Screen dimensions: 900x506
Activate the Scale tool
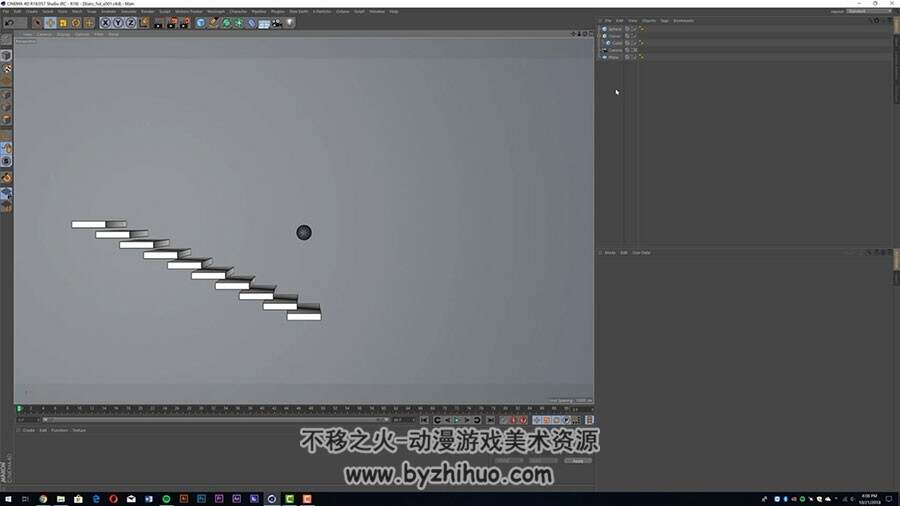63,23
